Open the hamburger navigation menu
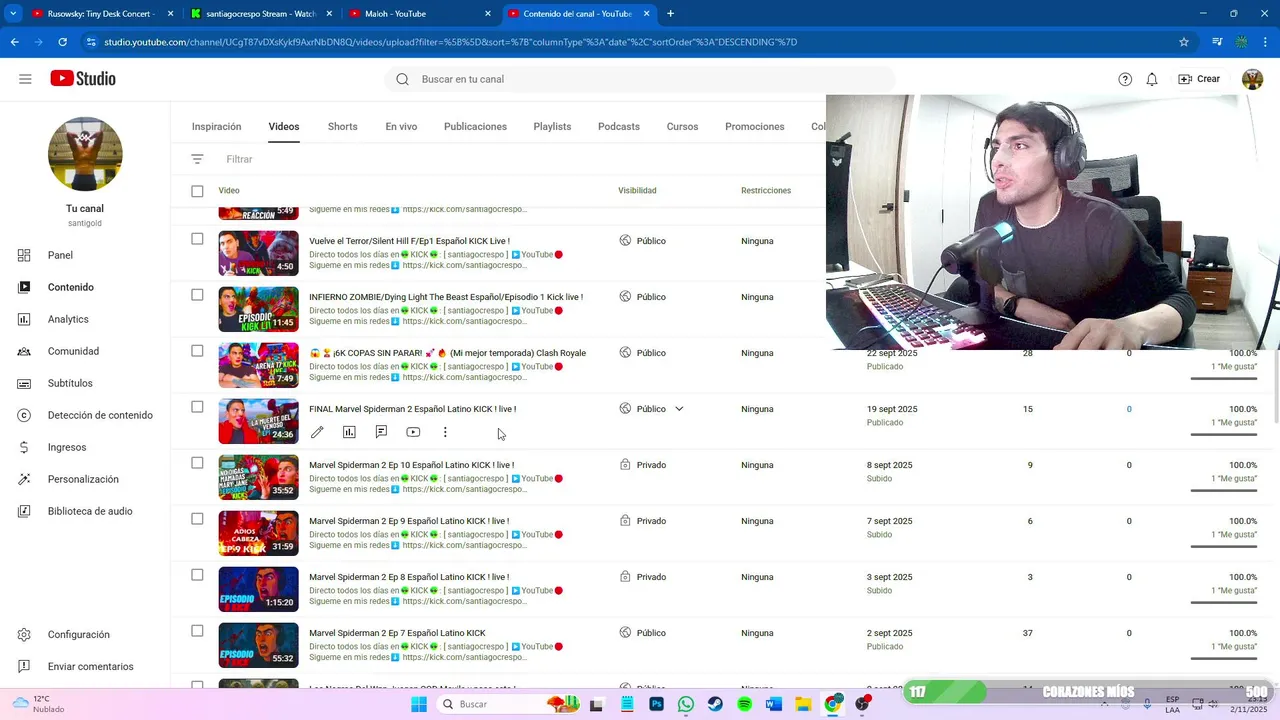 tap(25, 79)
